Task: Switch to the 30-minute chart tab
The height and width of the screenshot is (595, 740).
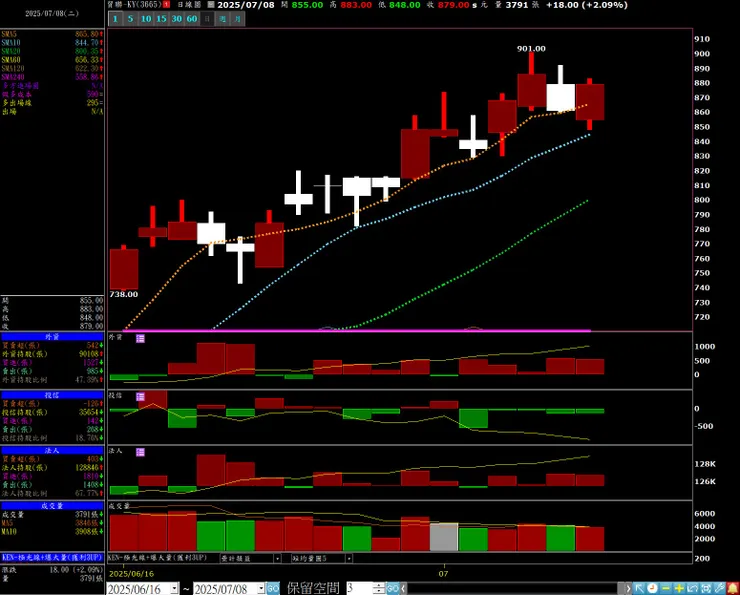Action: (177, 19)
